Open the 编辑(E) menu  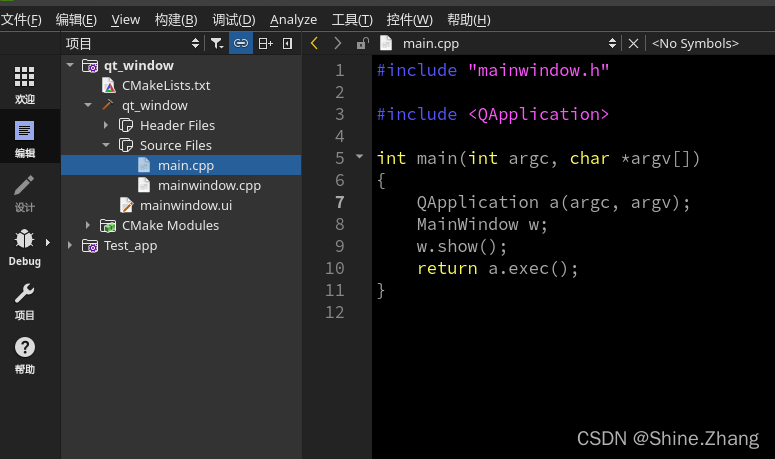[76, 20]
